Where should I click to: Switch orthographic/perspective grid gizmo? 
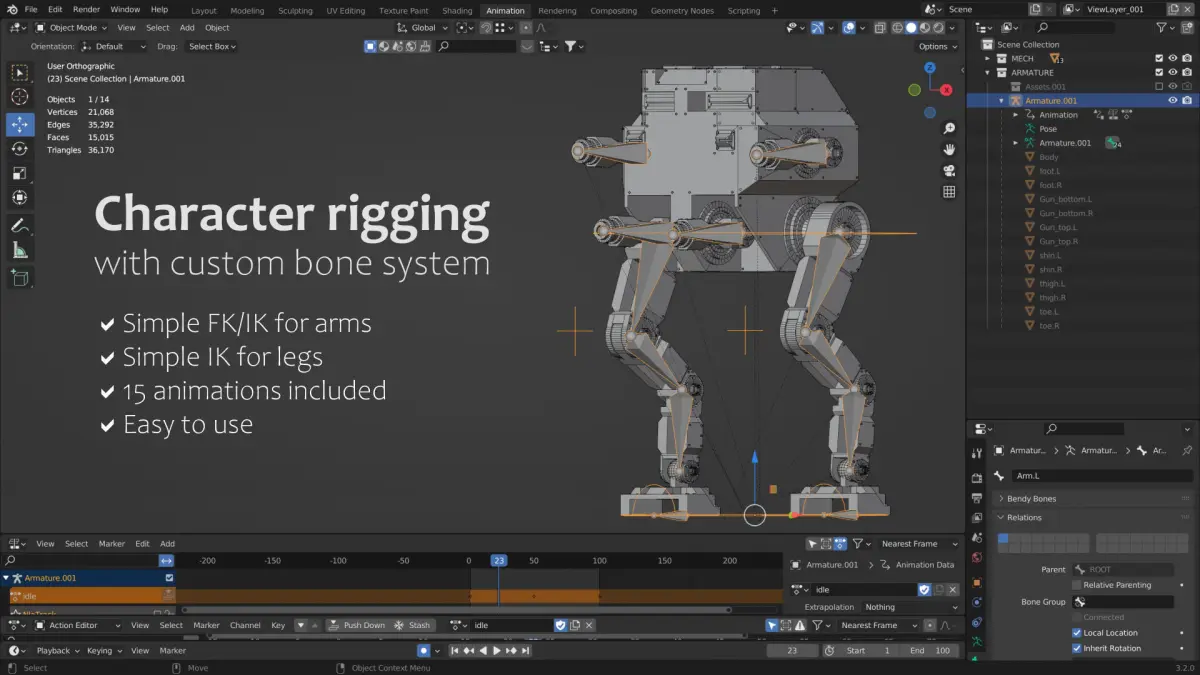click(949, 191)
